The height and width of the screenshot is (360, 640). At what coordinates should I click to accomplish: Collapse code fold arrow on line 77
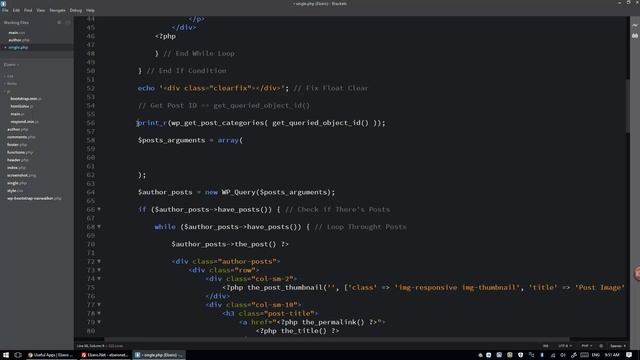pyautogui.click(x=99, y=305)
